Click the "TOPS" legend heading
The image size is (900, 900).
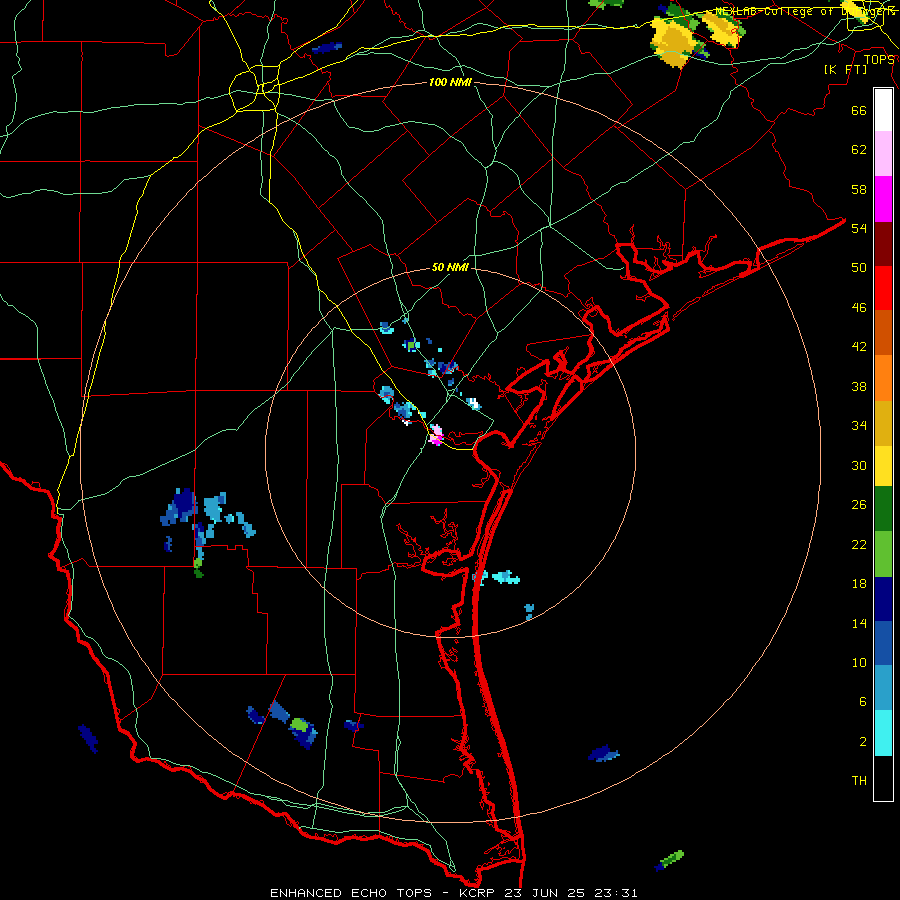click(879, 60)
